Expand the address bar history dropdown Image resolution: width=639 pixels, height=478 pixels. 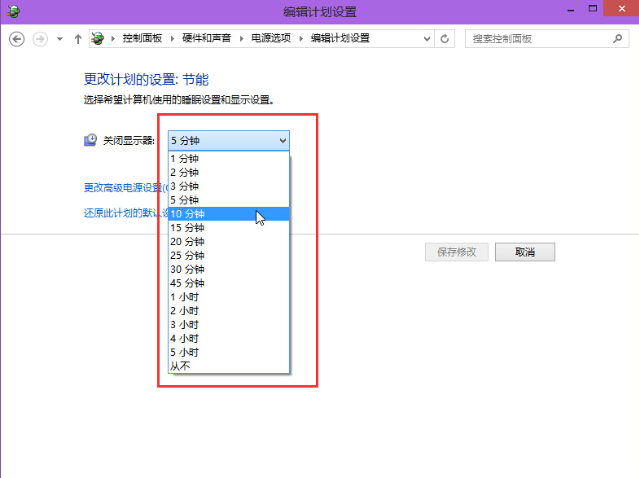tap(425, 38)
